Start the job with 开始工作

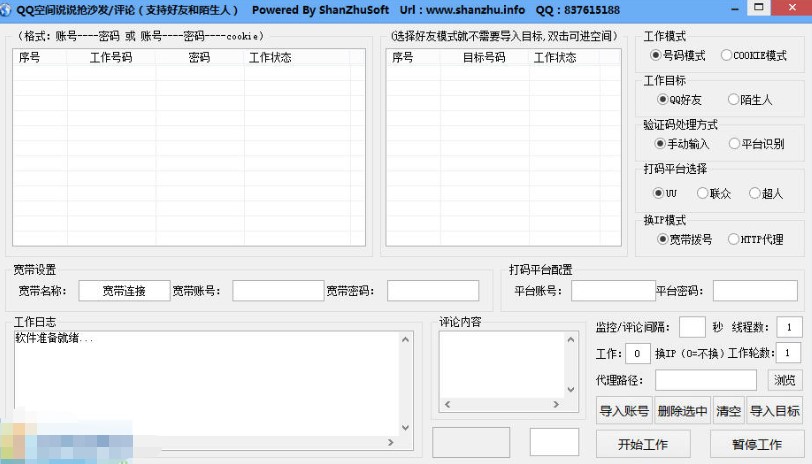[643, 444]
